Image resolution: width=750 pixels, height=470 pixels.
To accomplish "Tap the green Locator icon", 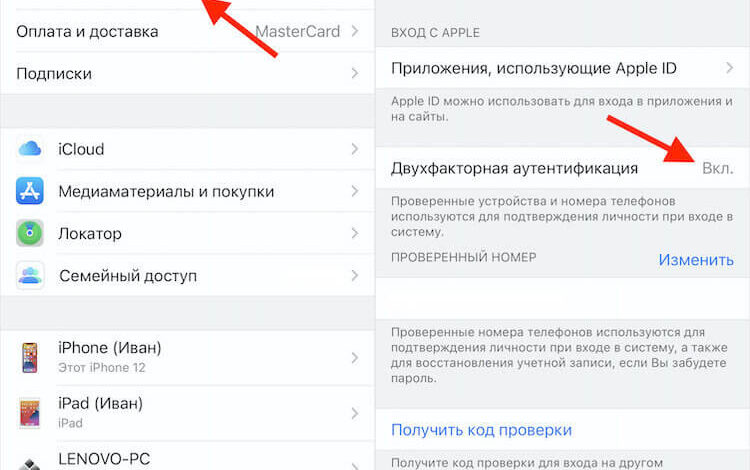I will coord(29,233).
